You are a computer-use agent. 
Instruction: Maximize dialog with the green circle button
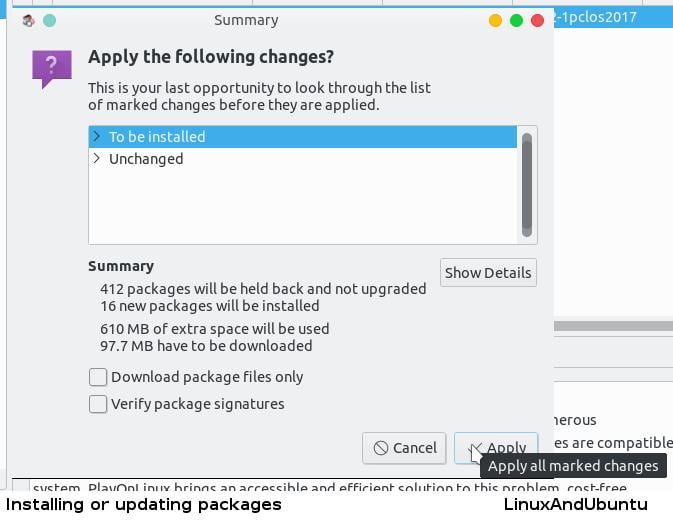[x=517, y=20]
